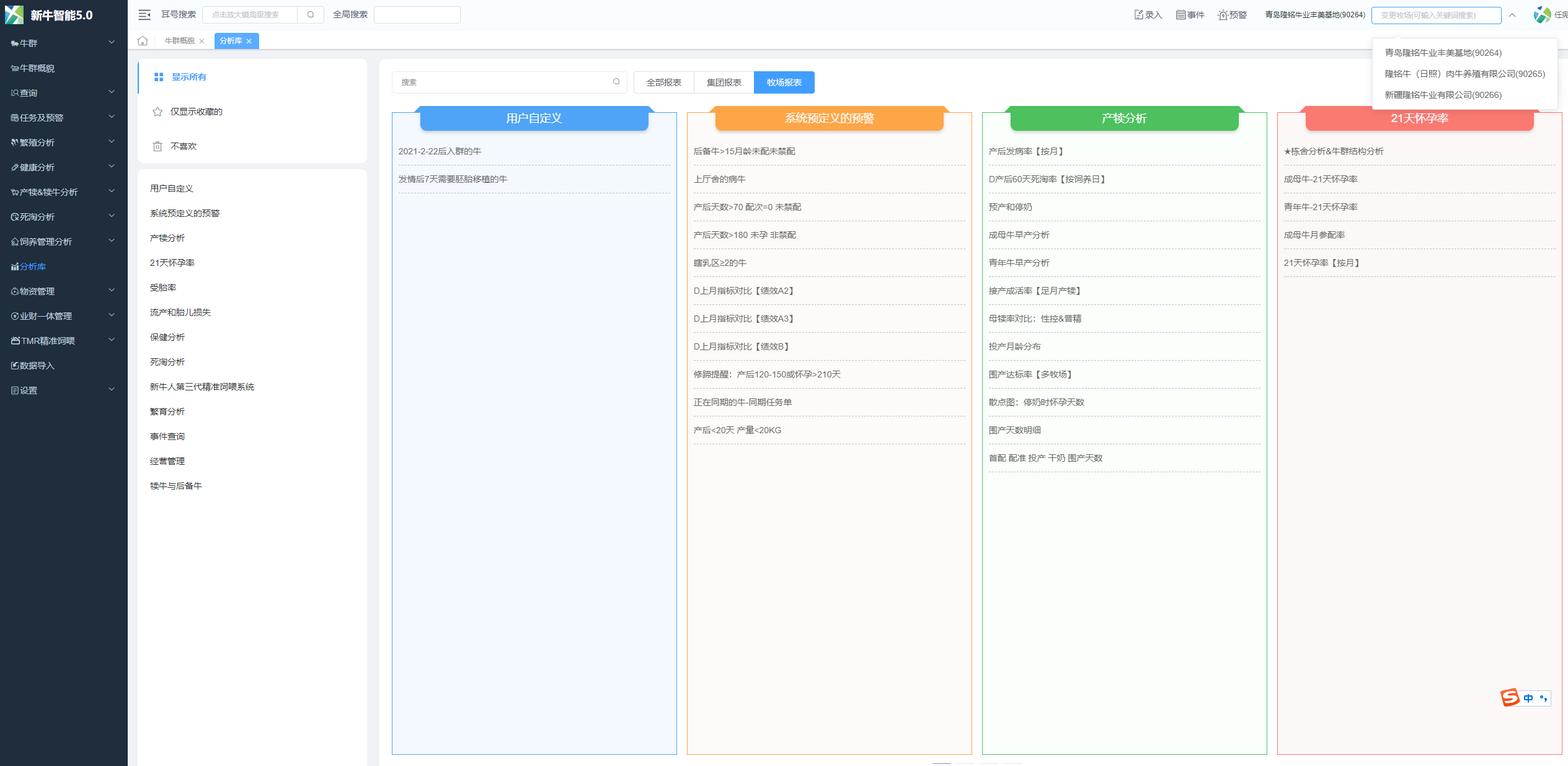Click the user avatar logo at top right
Viewport: 1568px width, 766px height.
1543,15
